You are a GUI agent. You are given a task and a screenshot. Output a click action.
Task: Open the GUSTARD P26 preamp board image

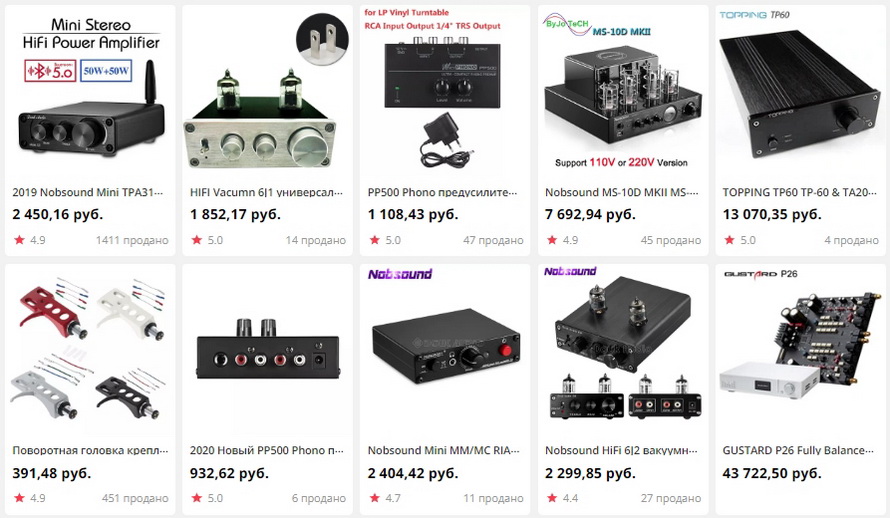point(800,349)
